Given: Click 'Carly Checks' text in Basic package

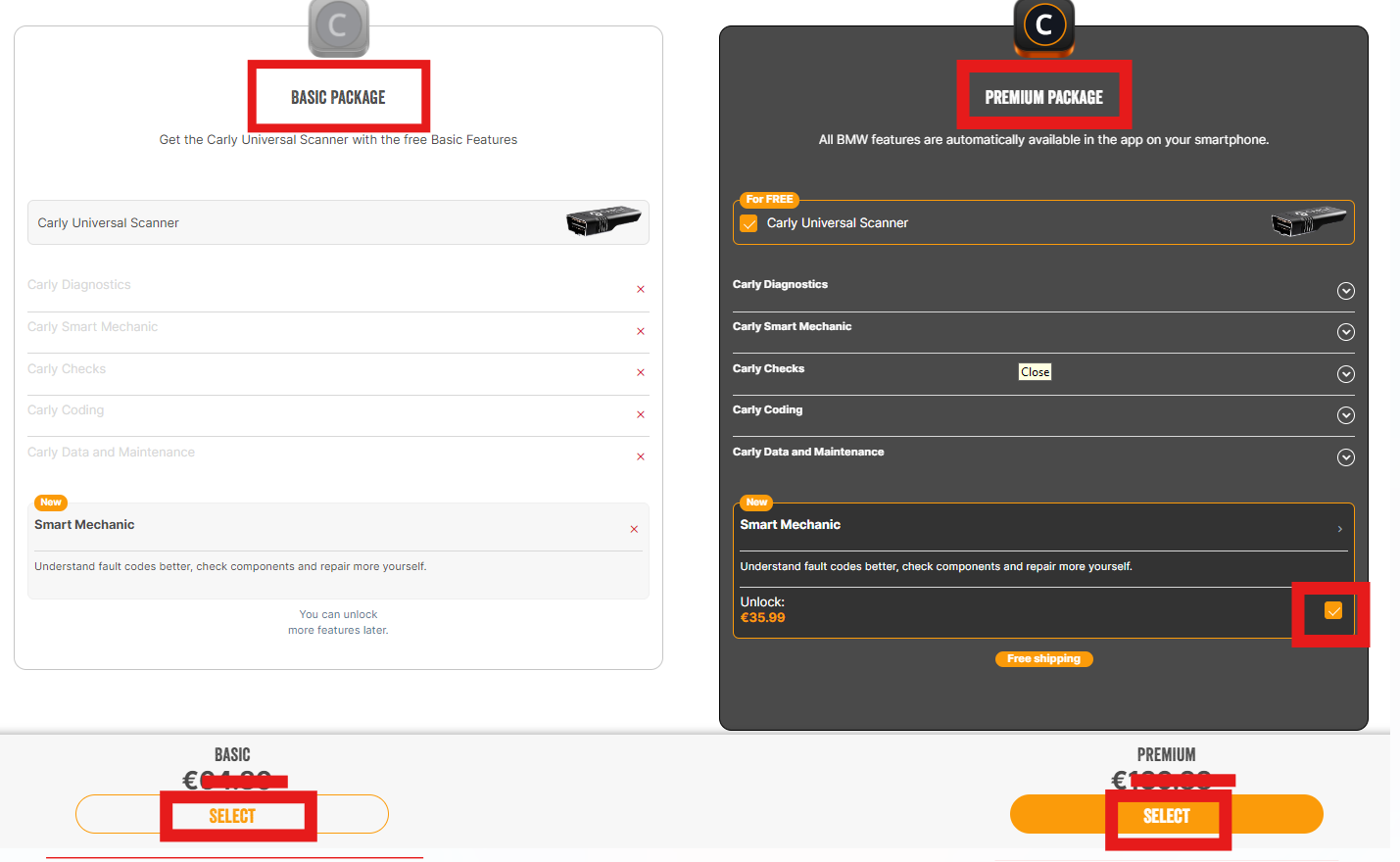Looking at the screenshot, I should coord(67,369).
